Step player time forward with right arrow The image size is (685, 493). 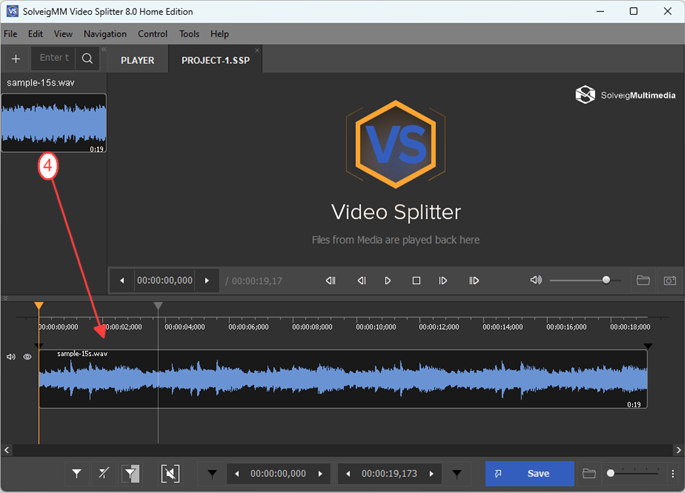pos(207,281)
